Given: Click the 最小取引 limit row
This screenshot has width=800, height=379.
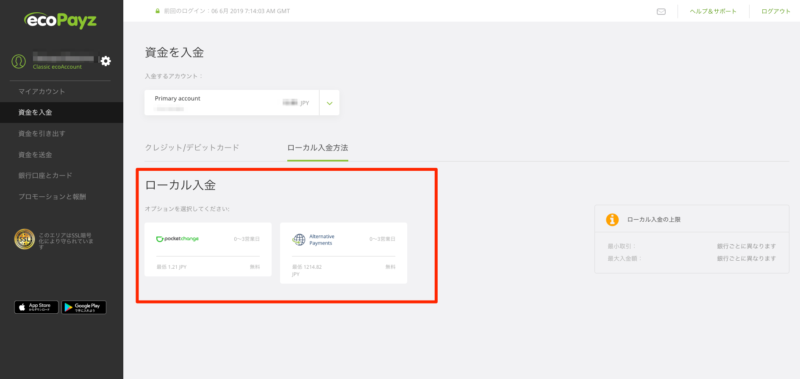Looking at the screenshot, I should 691,246.
